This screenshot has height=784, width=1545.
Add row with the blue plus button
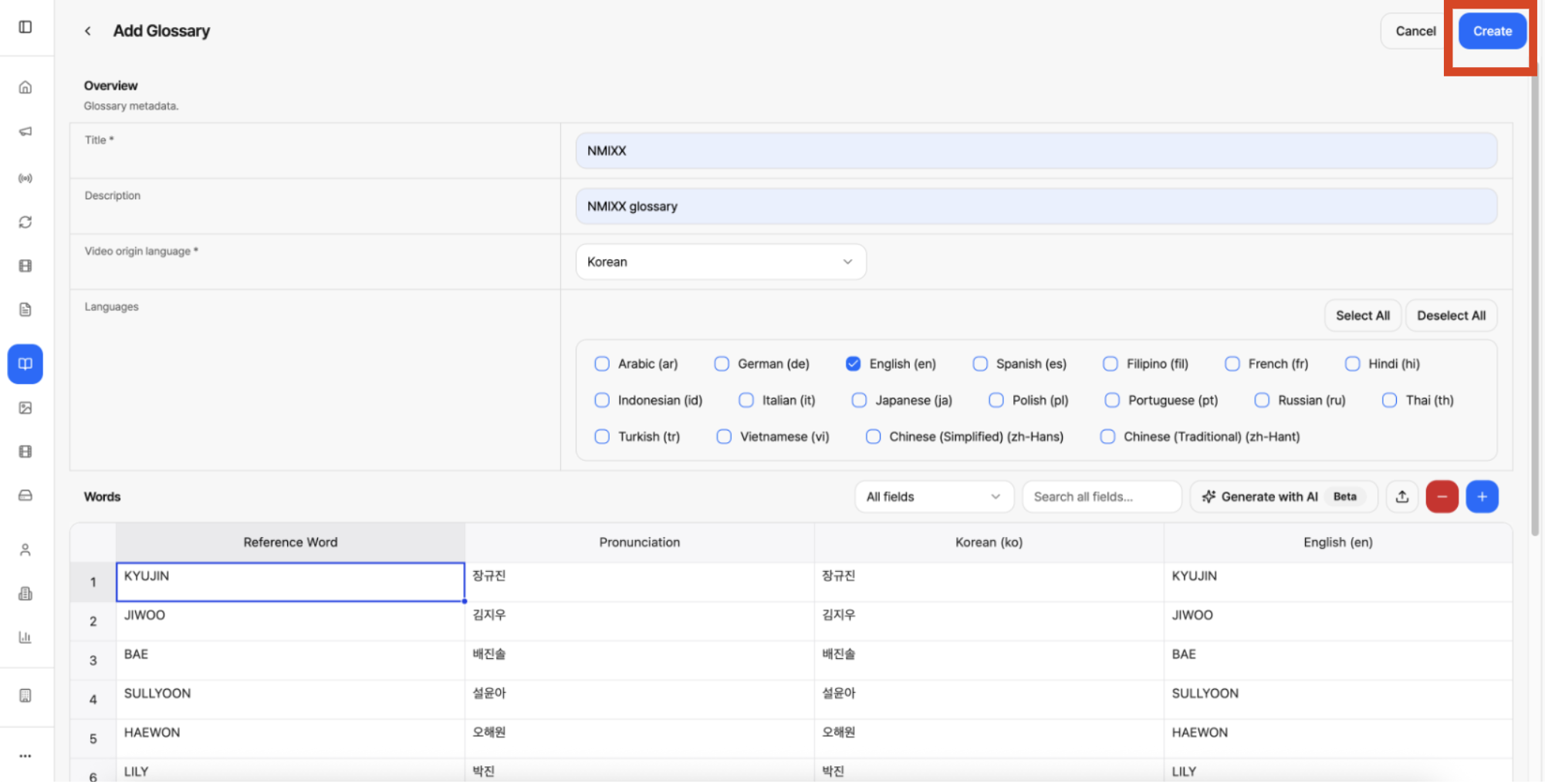coord(1482,496)
